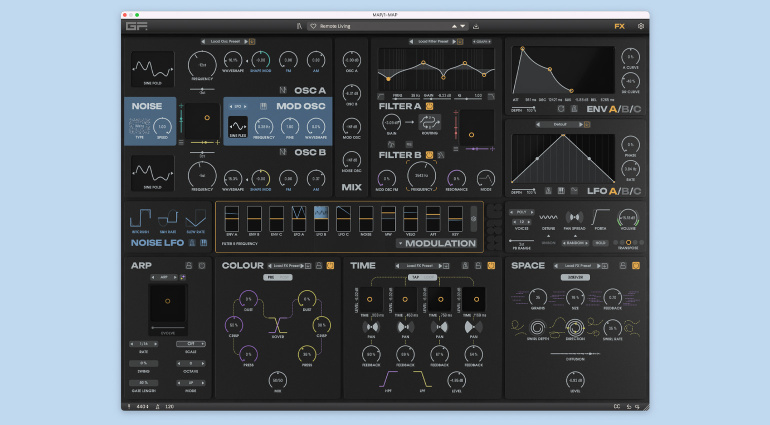Switch to the FX tab
The image size is (770, 425).
619,26
